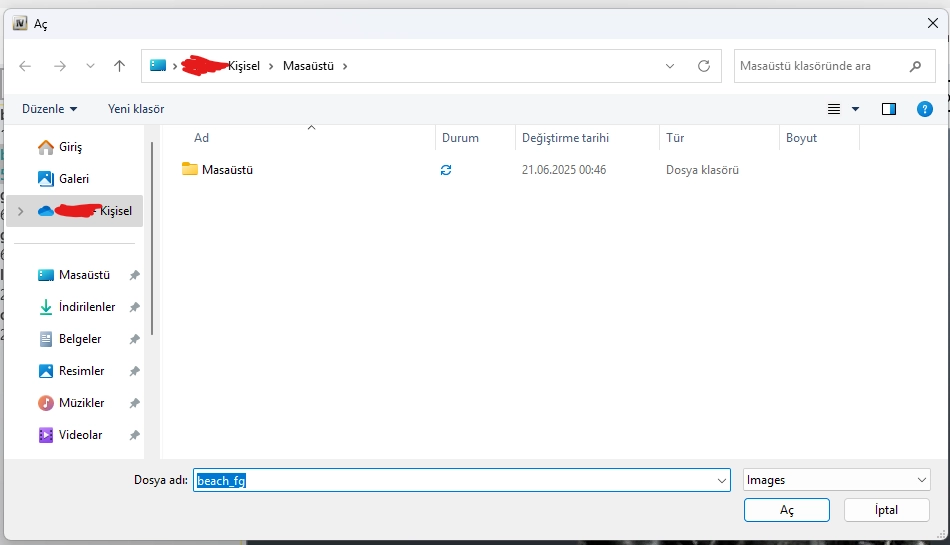Click pin icon next to sidebar Masaüstü

(135, 276)
